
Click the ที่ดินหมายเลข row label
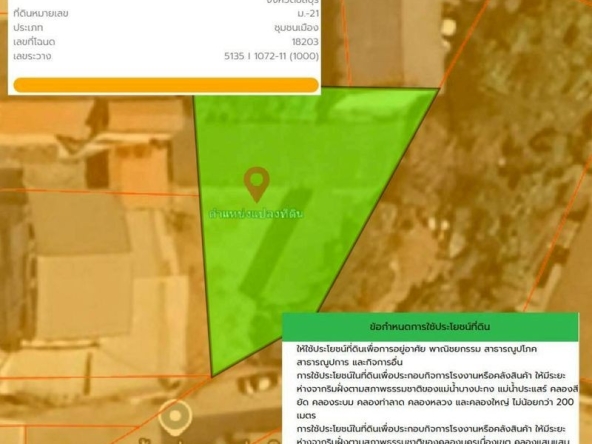pos(41,14)
